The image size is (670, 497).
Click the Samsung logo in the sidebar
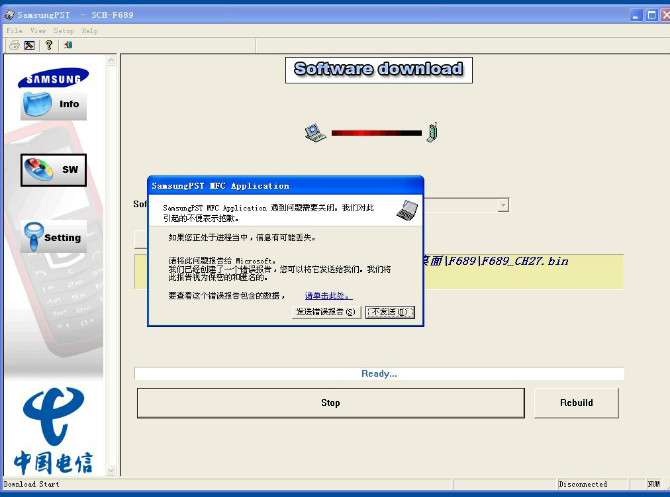(x=53, y=77)
